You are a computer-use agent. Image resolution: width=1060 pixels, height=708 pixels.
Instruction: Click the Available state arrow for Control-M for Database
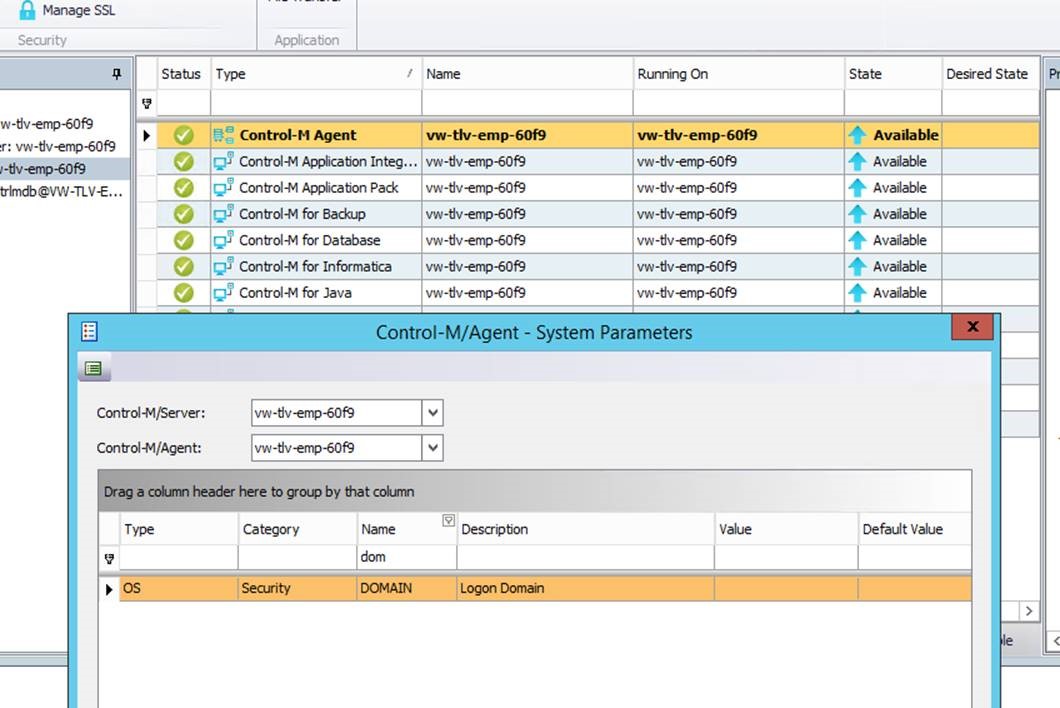[x=857, y=240]
